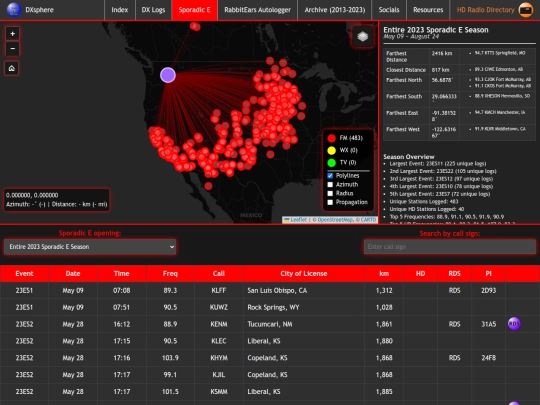Enable the Propagation checkbox
Image resolution: width=540 pixels, height=405 pixels.
pos(330,202)
